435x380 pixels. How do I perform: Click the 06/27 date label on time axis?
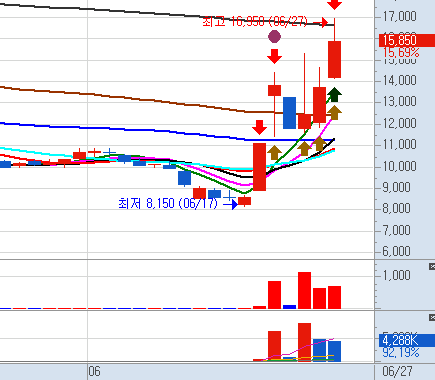pos(397,371)
